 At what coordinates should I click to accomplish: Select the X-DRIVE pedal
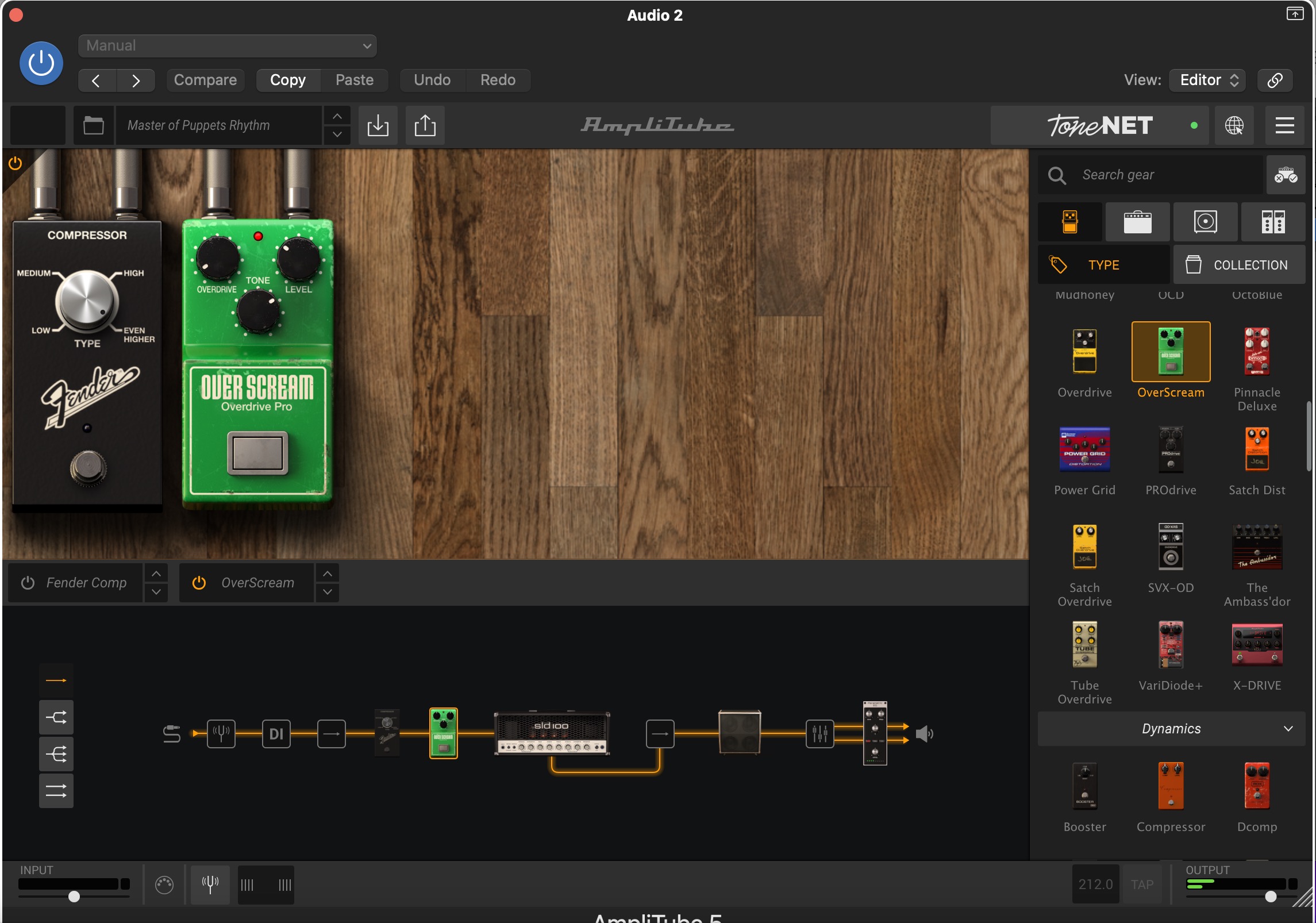(x=1257, y=645)
